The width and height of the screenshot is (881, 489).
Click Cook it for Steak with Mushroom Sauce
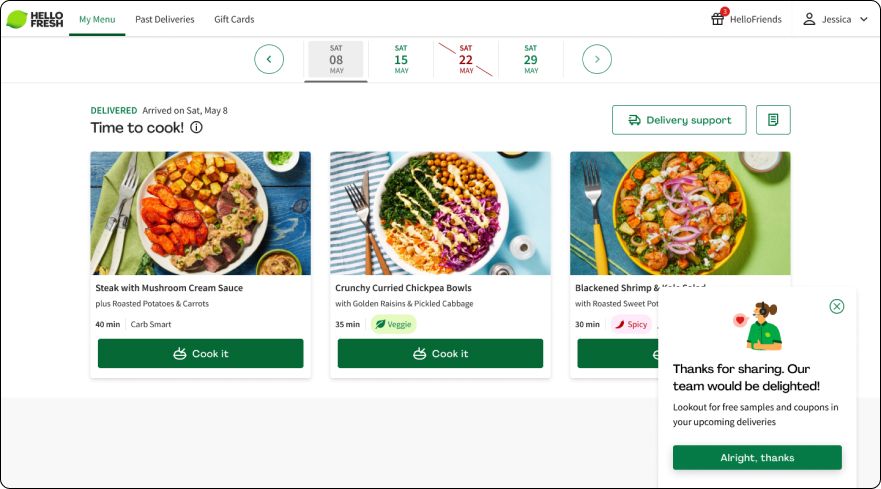coord(201,354)
